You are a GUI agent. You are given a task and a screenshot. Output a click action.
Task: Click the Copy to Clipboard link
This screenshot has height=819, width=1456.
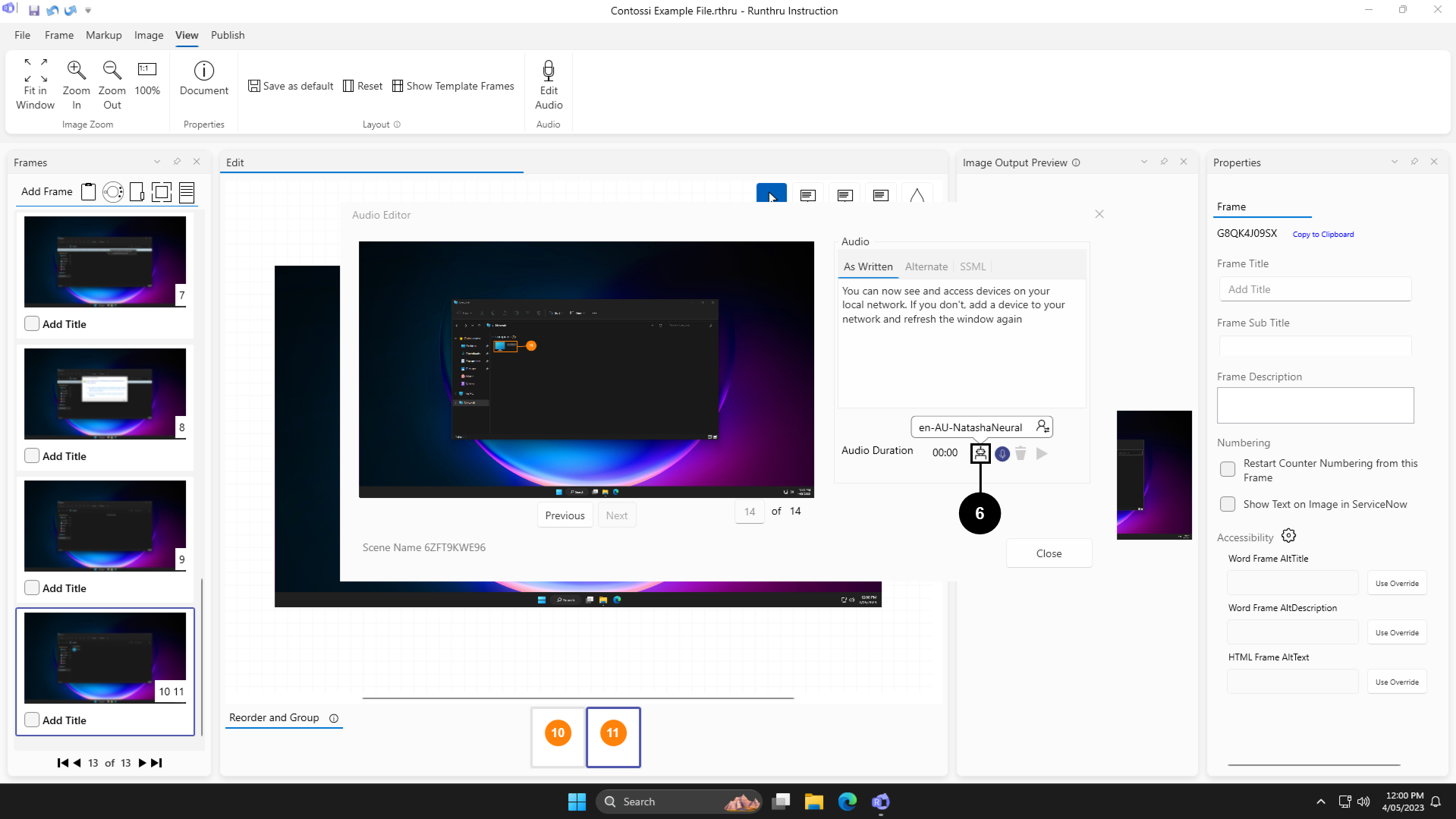tap(1322, 235)
